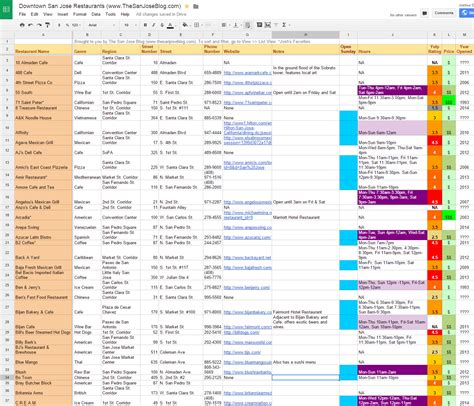Click the 'Open Sunday' header cell
474x406 pixels.
click(x=348, y=49)
